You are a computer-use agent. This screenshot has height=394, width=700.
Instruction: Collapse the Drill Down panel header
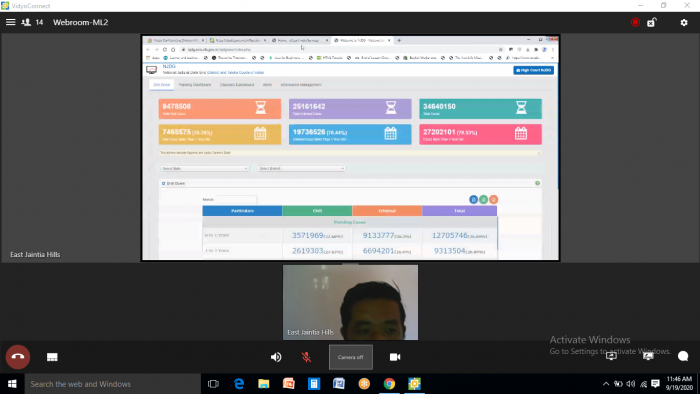click(173, 183)
